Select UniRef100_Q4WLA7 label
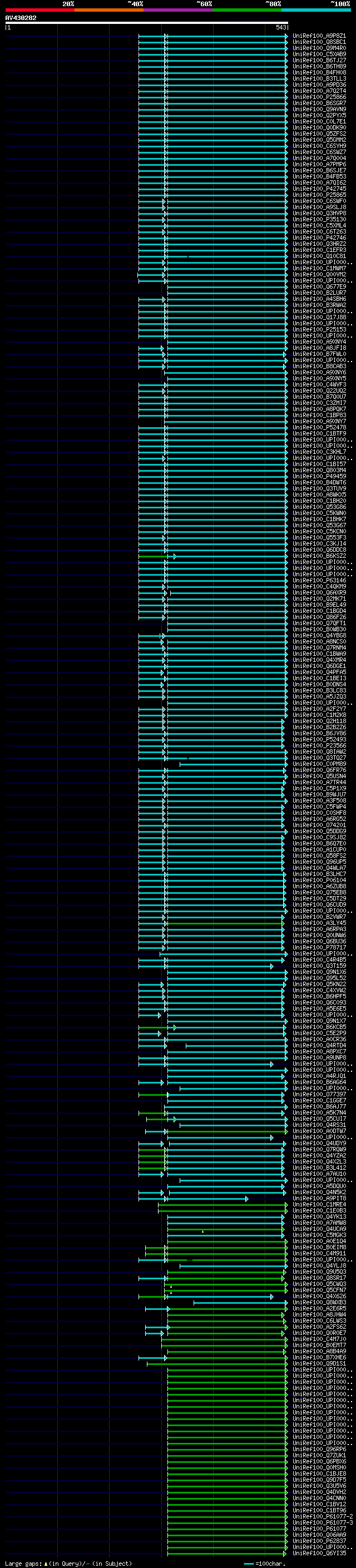356x1568 pixels. pos(319,868)
